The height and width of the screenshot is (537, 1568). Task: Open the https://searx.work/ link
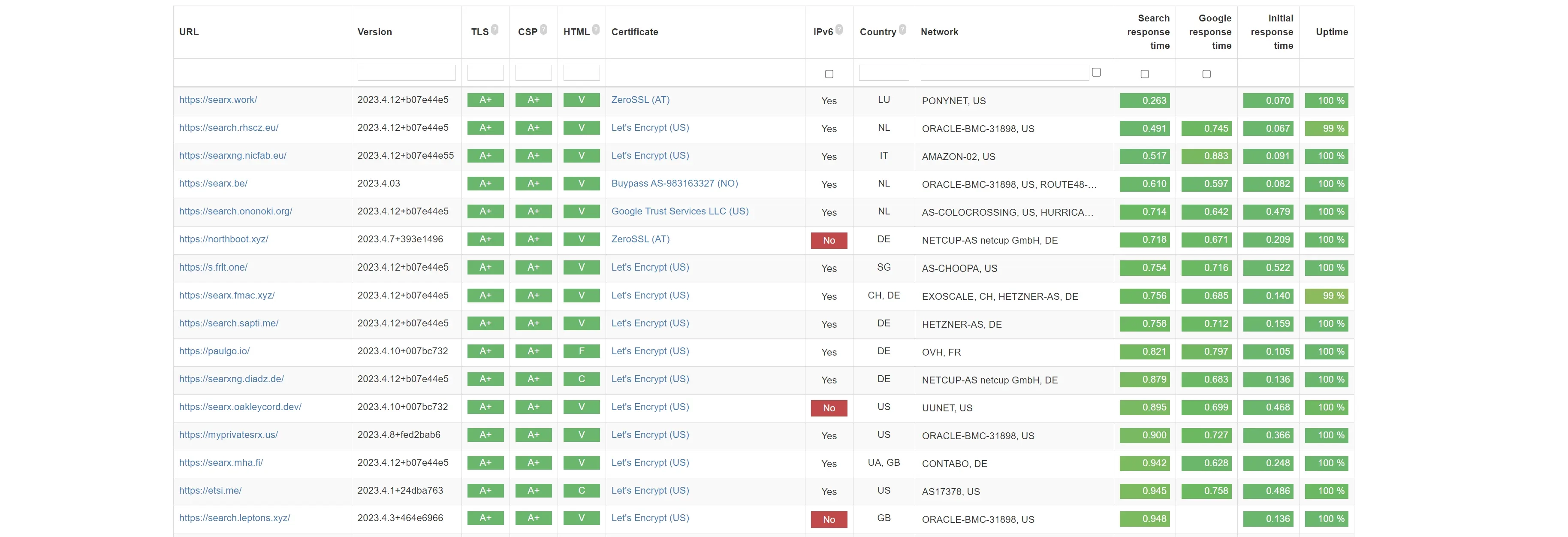click(218, 100)
